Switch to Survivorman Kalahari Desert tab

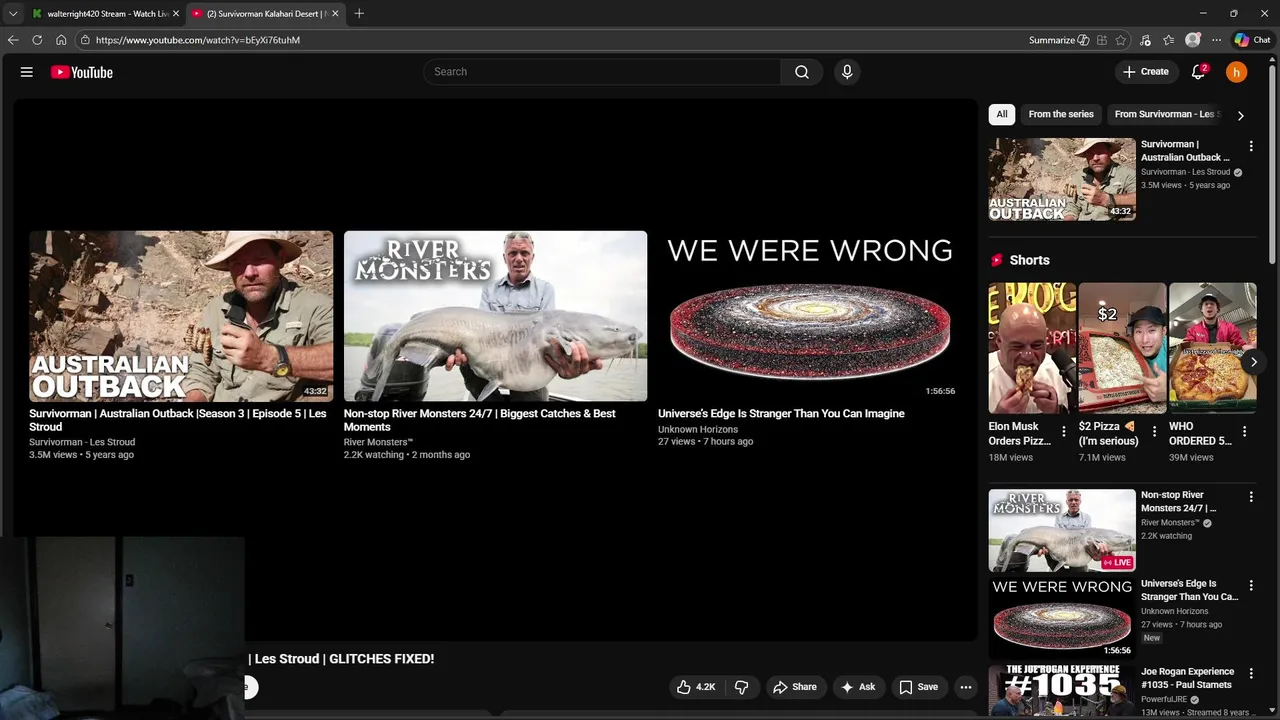pos(267,14)
